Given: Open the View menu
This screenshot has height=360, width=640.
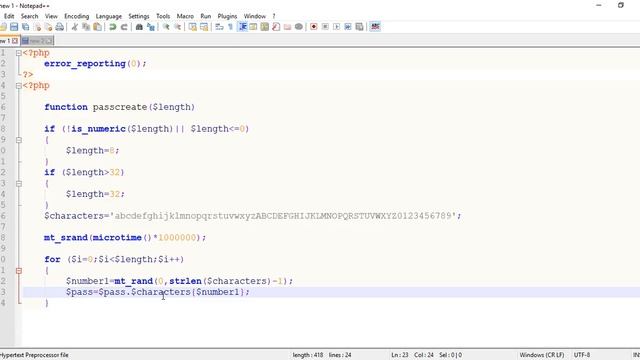Looking at the screenshot, I should point(51,16).
